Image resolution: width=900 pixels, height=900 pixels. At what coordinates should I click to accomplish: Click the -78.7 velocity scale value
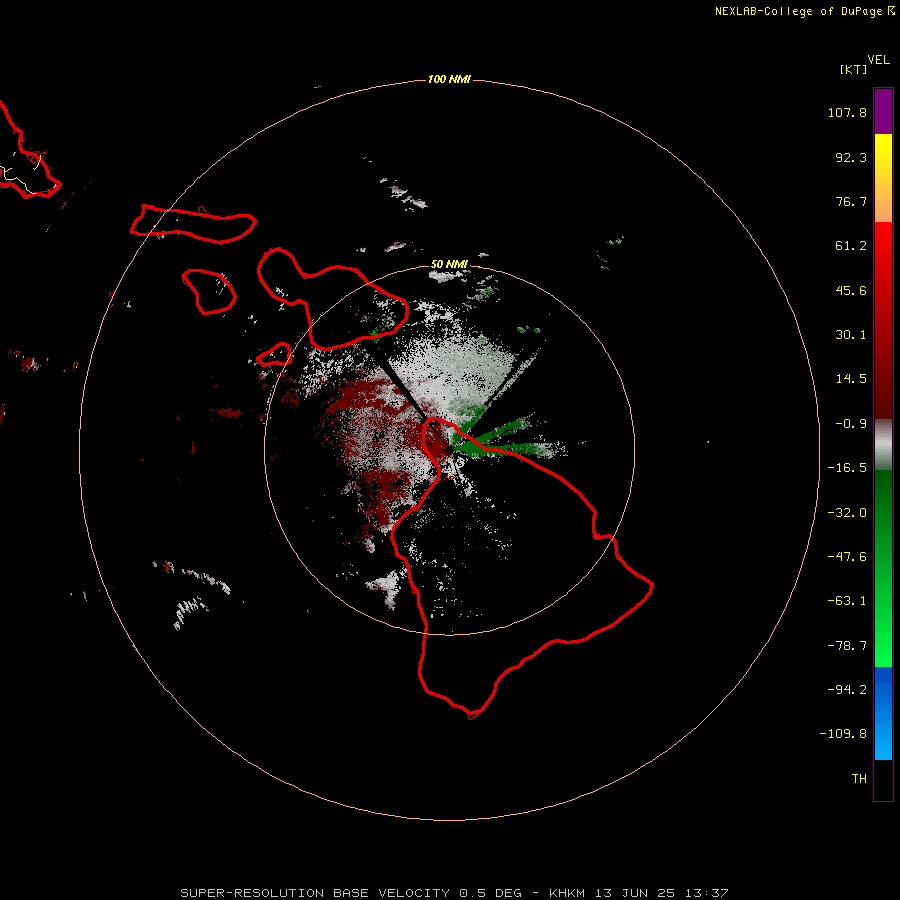tap(847, 646)
